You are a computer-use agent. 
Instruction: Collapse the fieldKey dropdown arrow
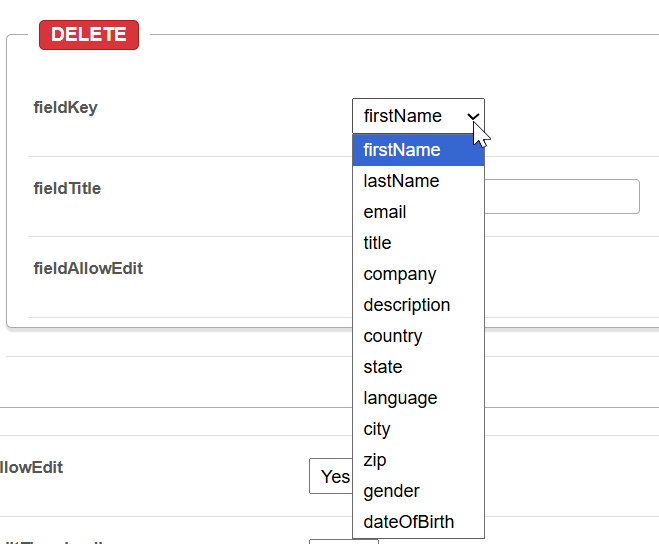(x=473, y=116)
